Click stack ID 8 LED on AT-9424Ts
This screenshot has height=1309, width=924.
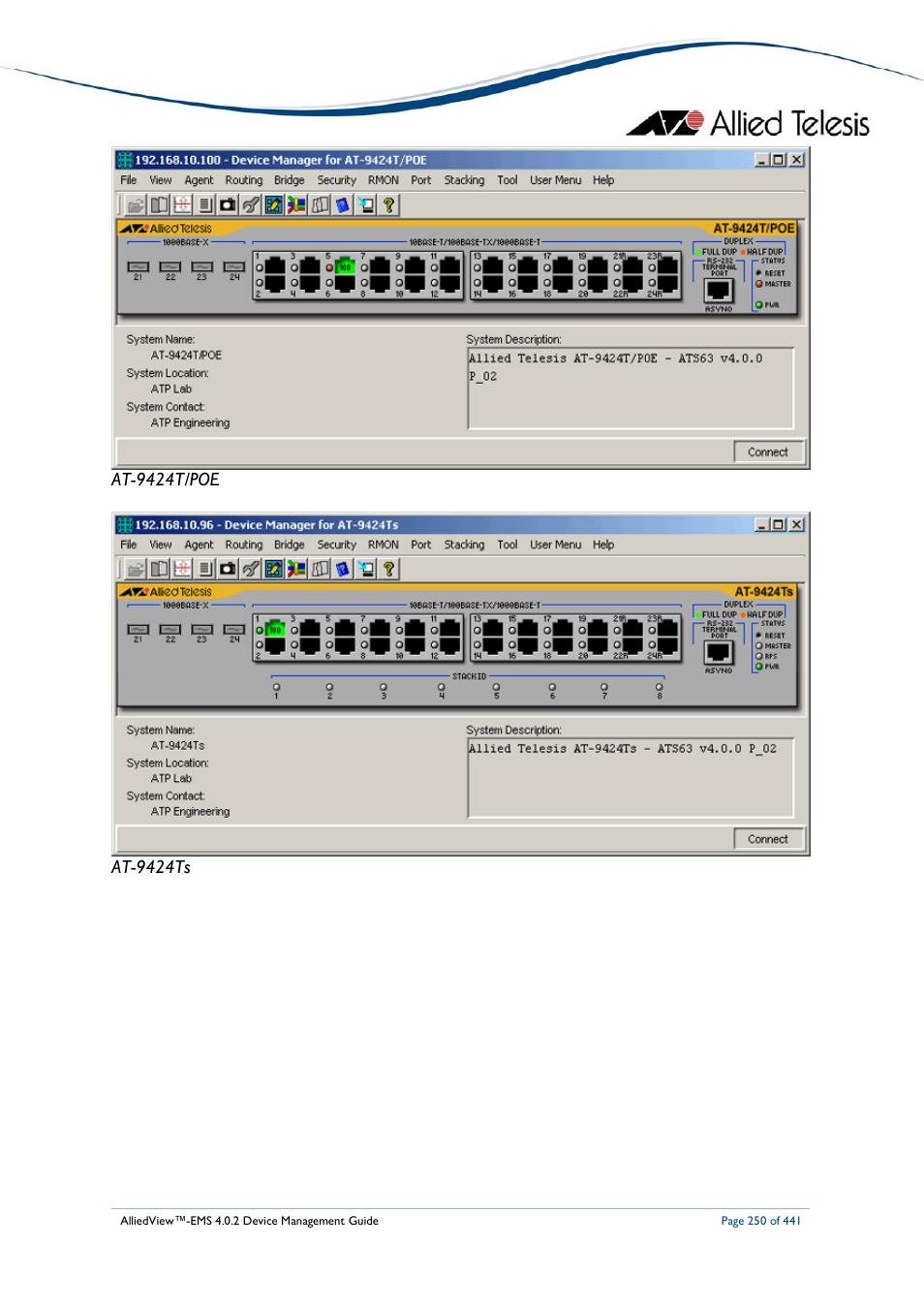(659, 687)
